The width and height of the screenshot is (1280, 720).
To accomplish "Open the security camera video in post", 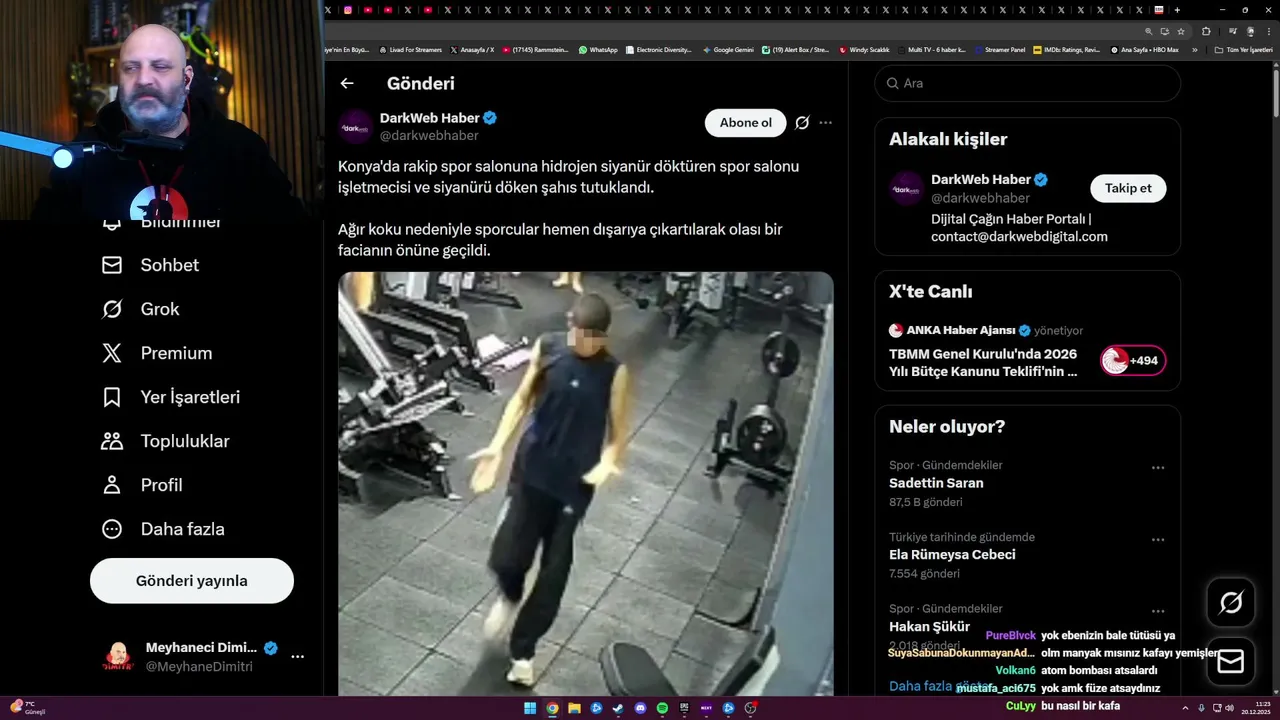I will (586, 484).
